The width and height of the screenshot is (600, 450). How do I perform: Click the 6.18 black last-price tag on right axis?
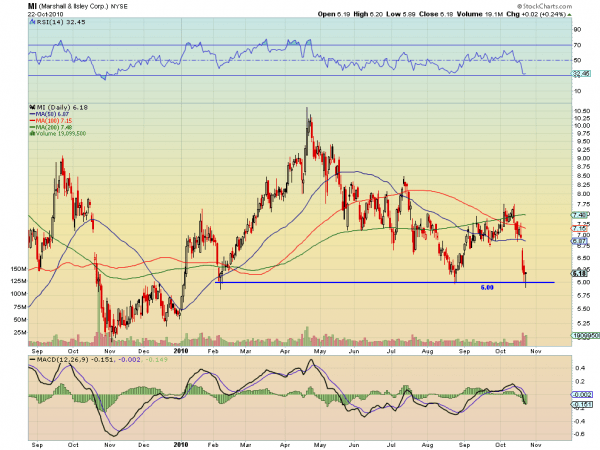tap(580, 273)
